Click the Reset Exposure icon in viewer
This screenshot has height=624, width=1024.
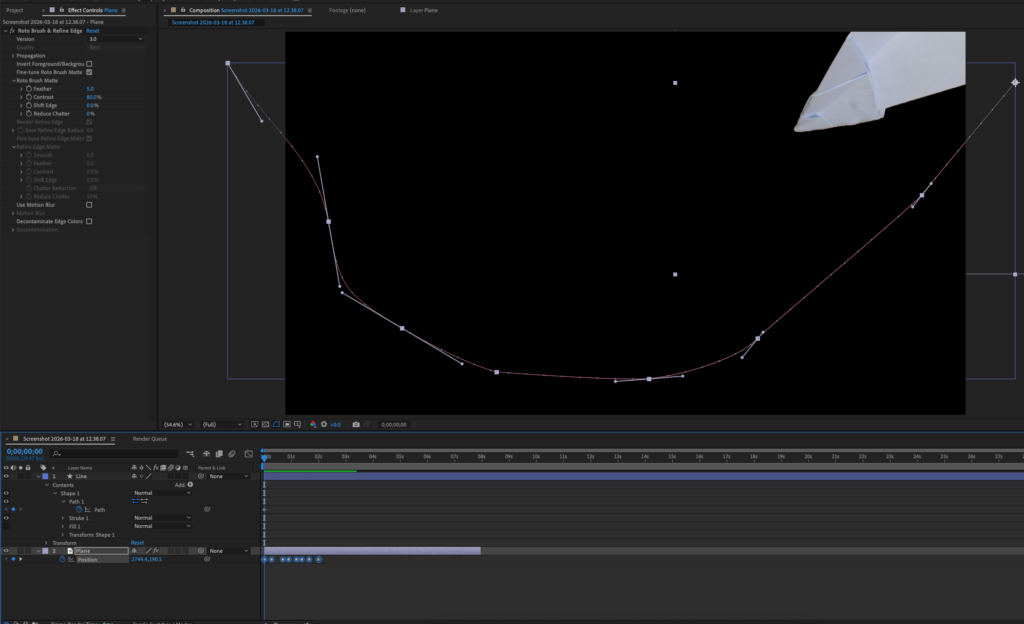pos(324,424)
